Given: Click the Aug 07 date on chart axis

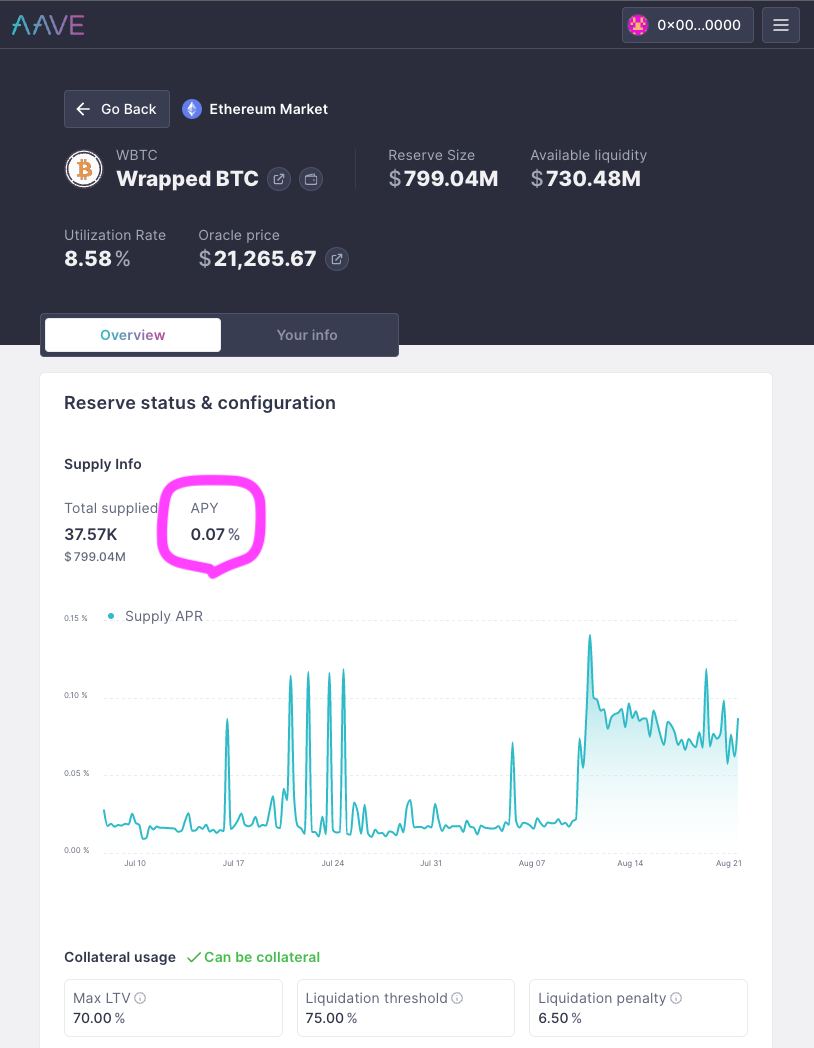Looking at the screenshot, I should point(532,864).
